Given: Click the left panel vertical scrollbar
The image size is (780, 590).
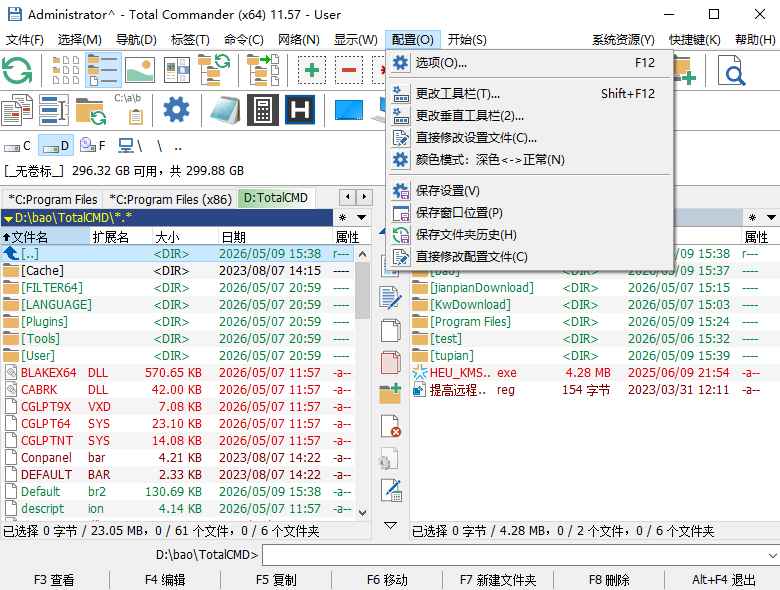Looking at the screenshot, I should 363,383.
